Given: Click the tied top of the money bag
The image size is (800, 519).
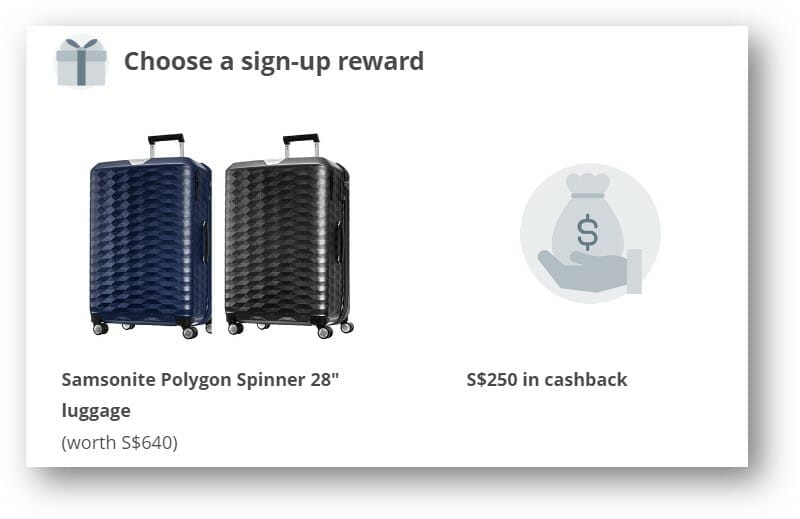Looking at the screenshot, I should [x=588, y=185].
